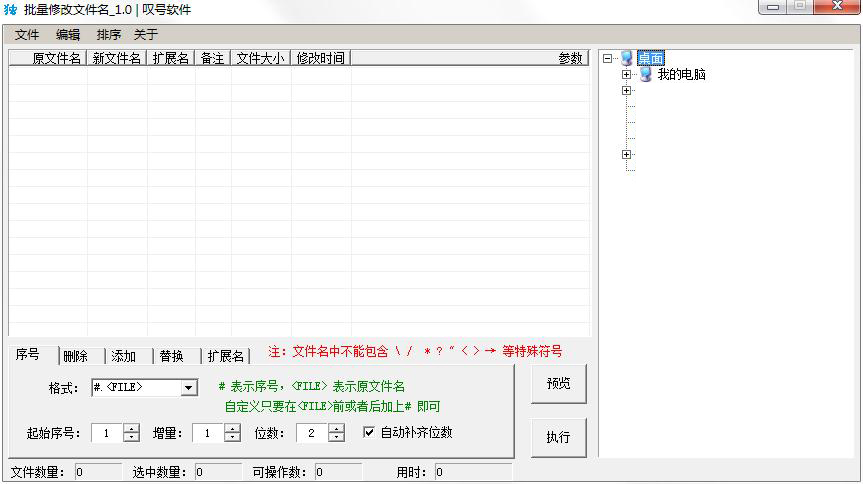The width and height of the screenshot is (863, 484).
Task: Increase the 起始序号 value
Action: click(131, 428)
